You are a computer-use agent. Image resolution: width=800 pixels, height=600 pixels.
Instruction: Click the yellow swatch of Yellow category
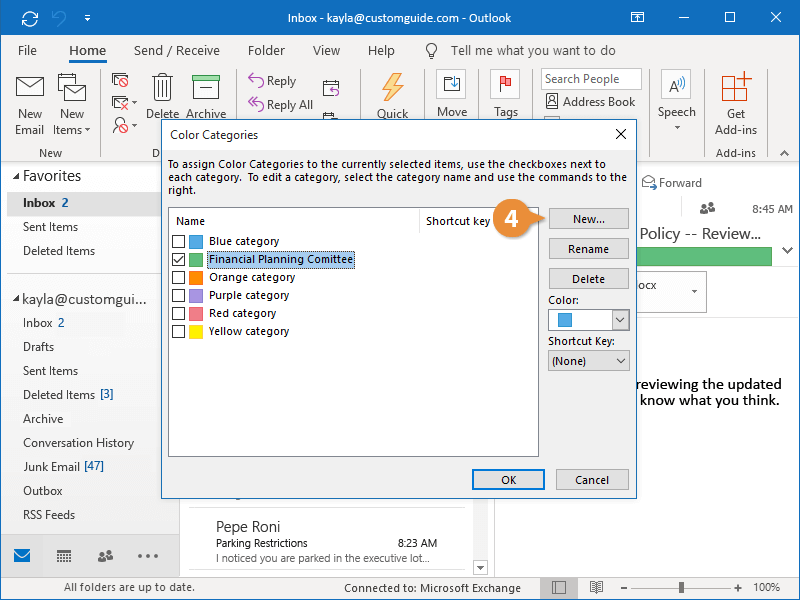coord(196,332)
